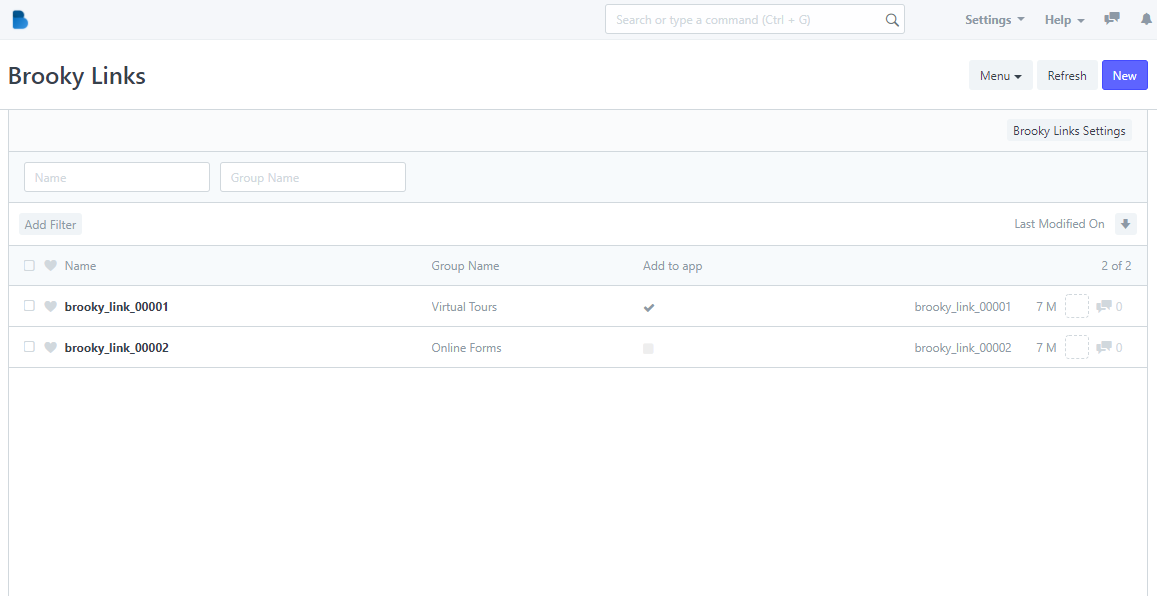Image resolution: width=1157 pixels, height=596 pixels.
Task: Click the Add to app box for Online Forms
Action: click(648, 349)
